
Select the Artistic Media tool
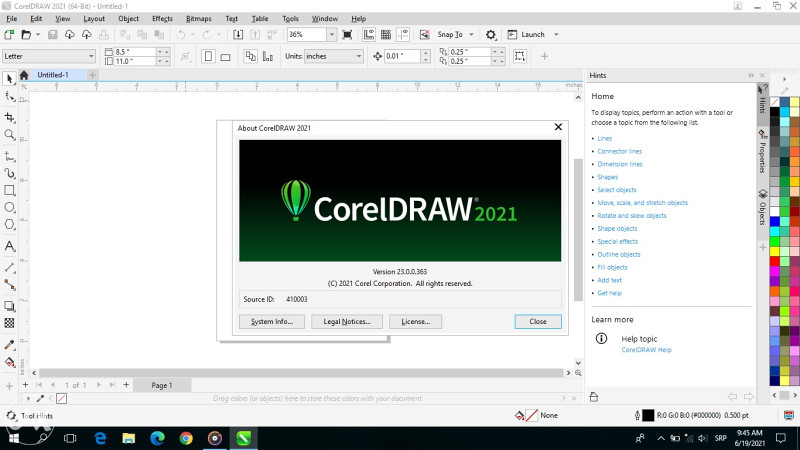tap(9, 173)
